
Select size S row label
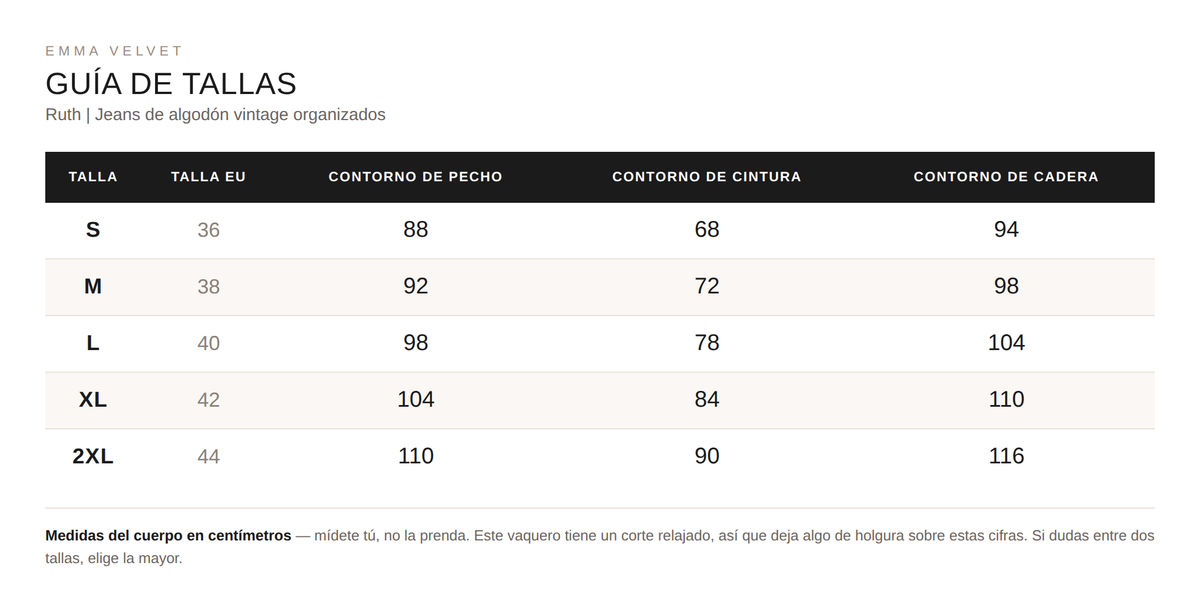coord(93,230)
